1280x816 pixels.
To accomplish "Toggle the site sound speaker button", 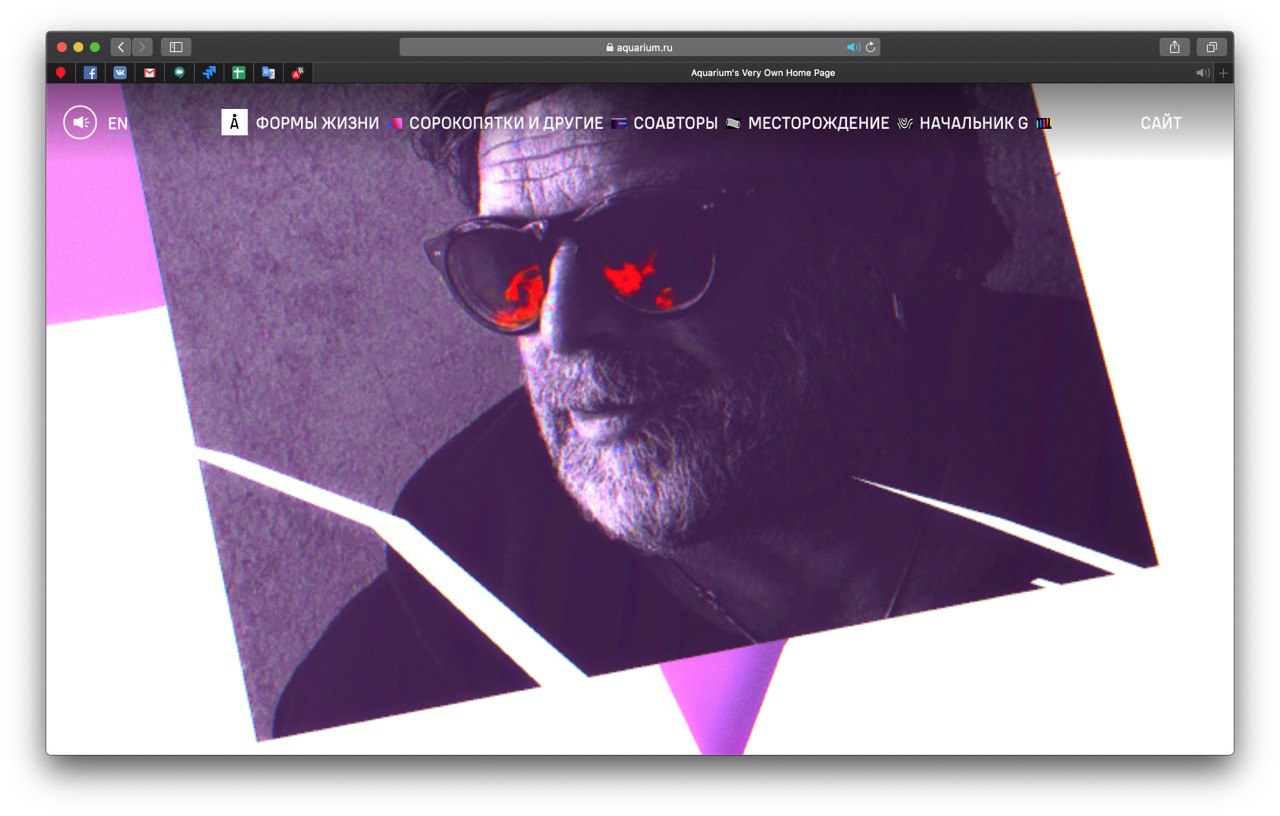I will tap(80, 123).
